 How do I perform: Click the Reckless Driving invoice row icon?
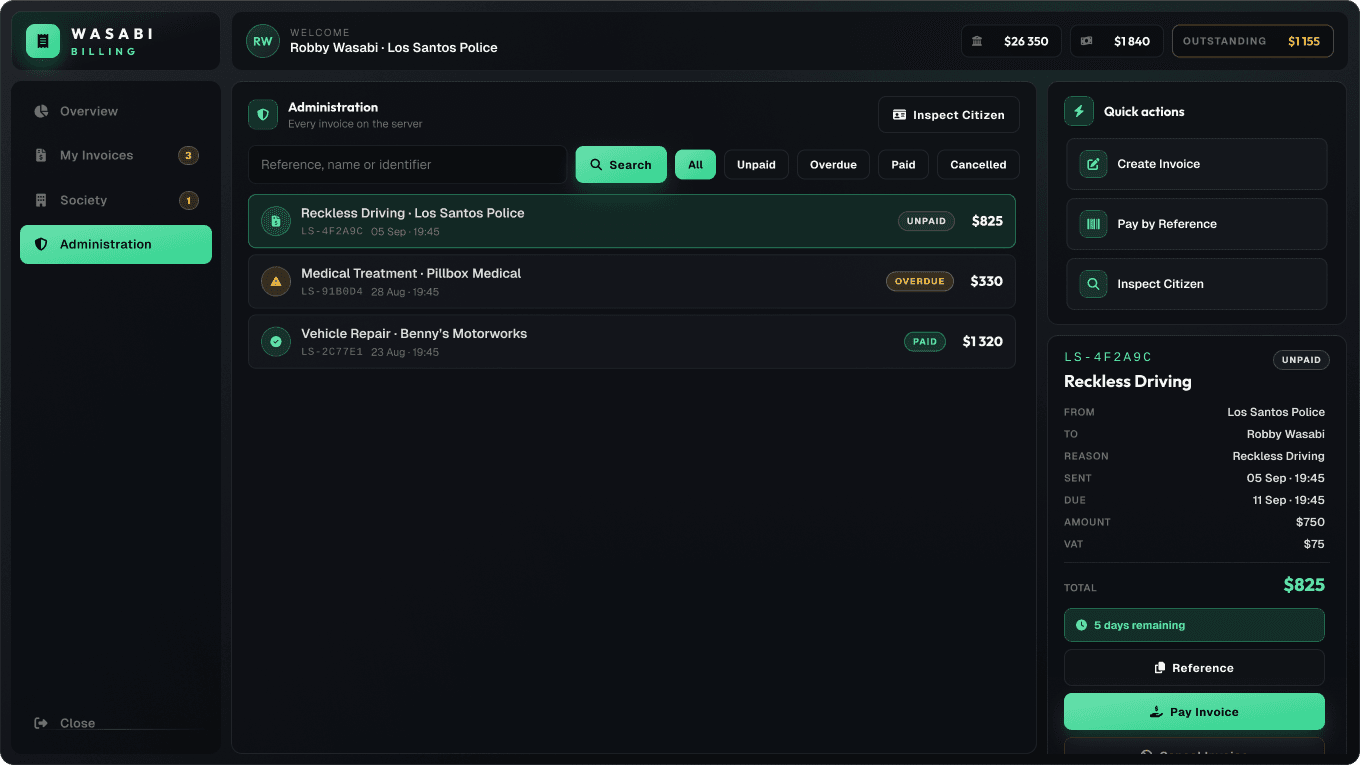coord(276,221)
